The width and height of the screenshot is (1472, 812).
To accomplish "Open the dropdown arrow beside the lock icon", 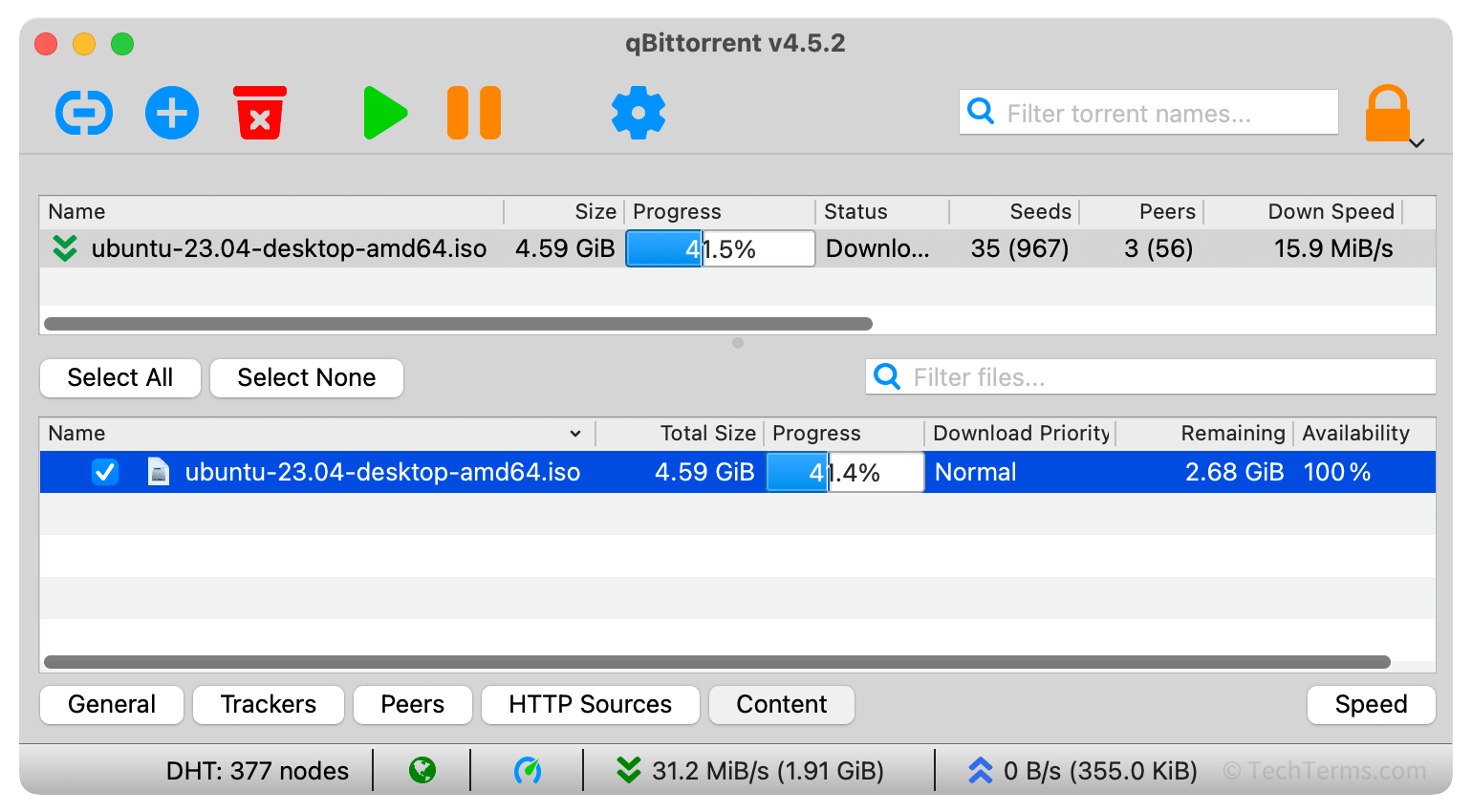I will point(1418,143).
